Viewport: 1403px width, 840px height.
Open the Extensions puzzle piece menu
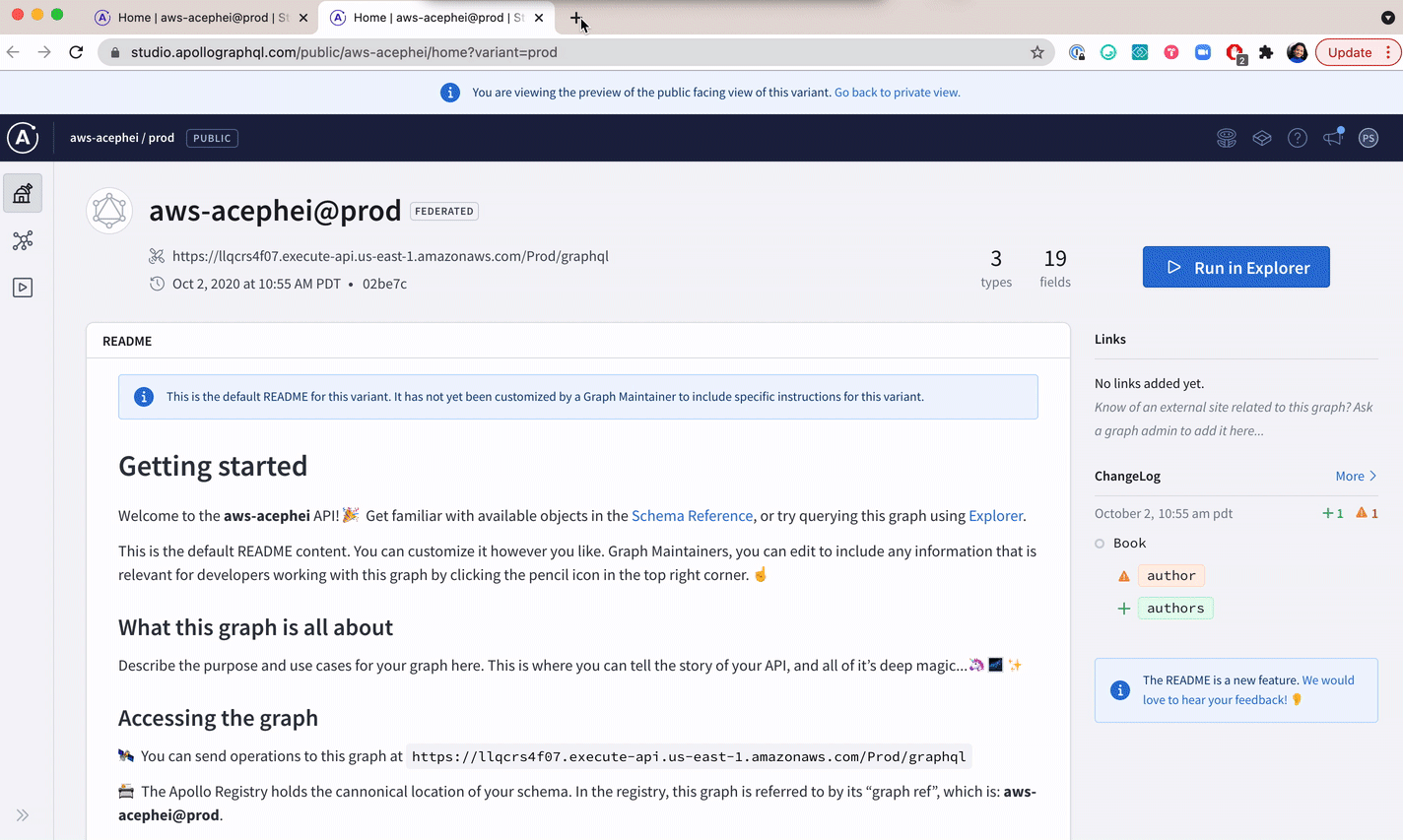coord(1266,52)
